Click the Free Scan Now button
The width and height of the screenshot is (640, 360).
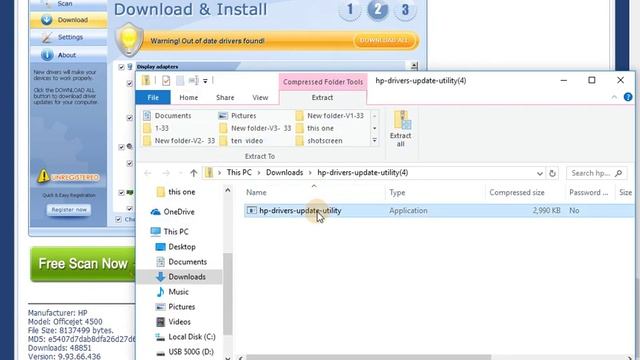click(x=83, y=264)
